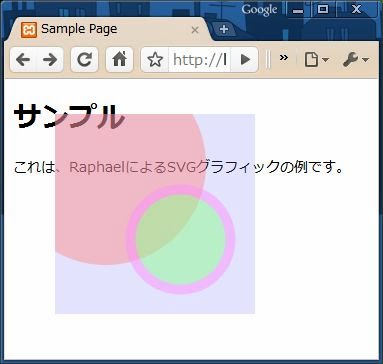Go back with the left arrow button

coord(23,60)
